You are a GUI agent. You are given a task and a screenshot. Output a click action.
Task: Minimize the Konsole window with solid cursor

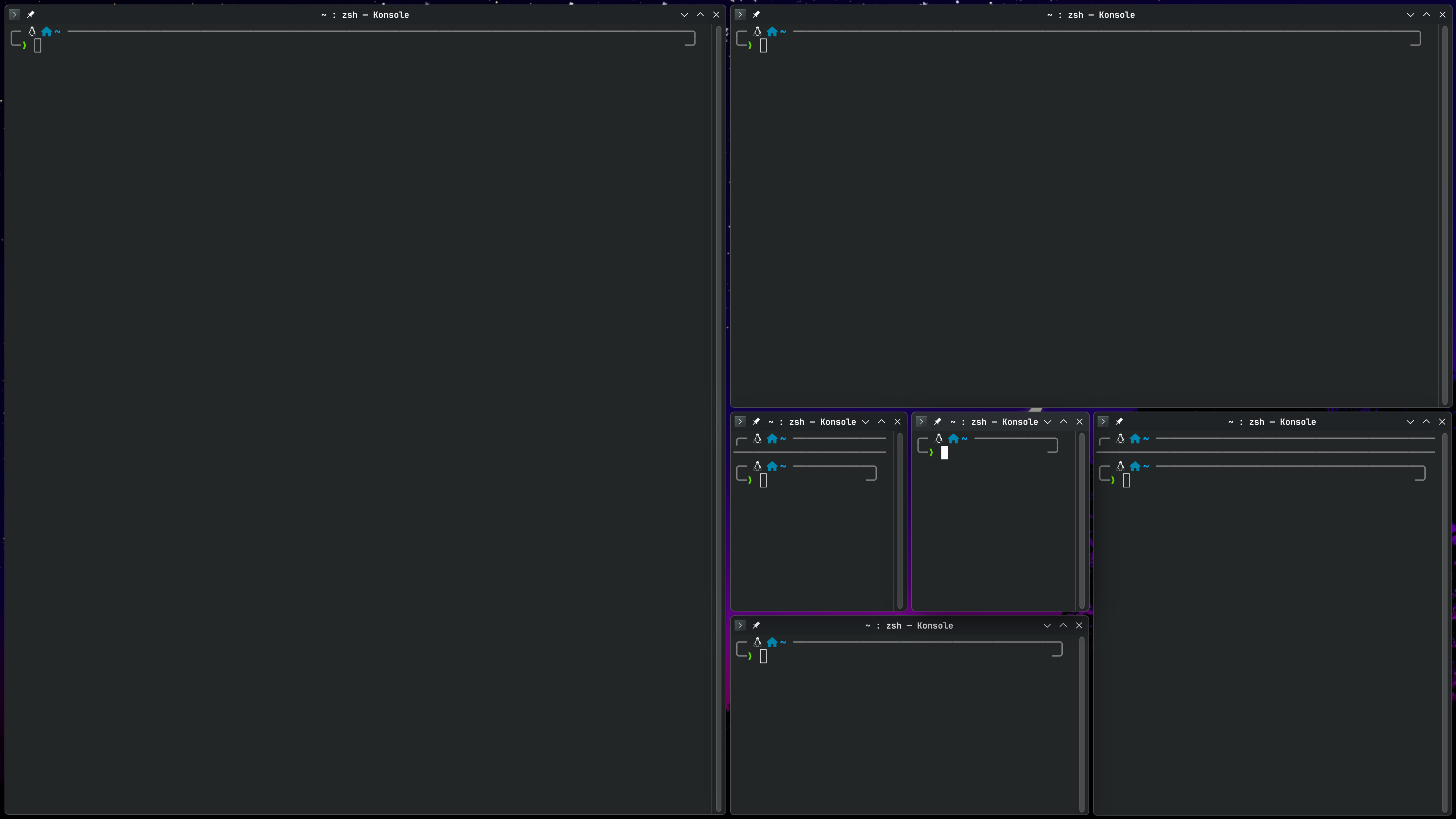1048,422
